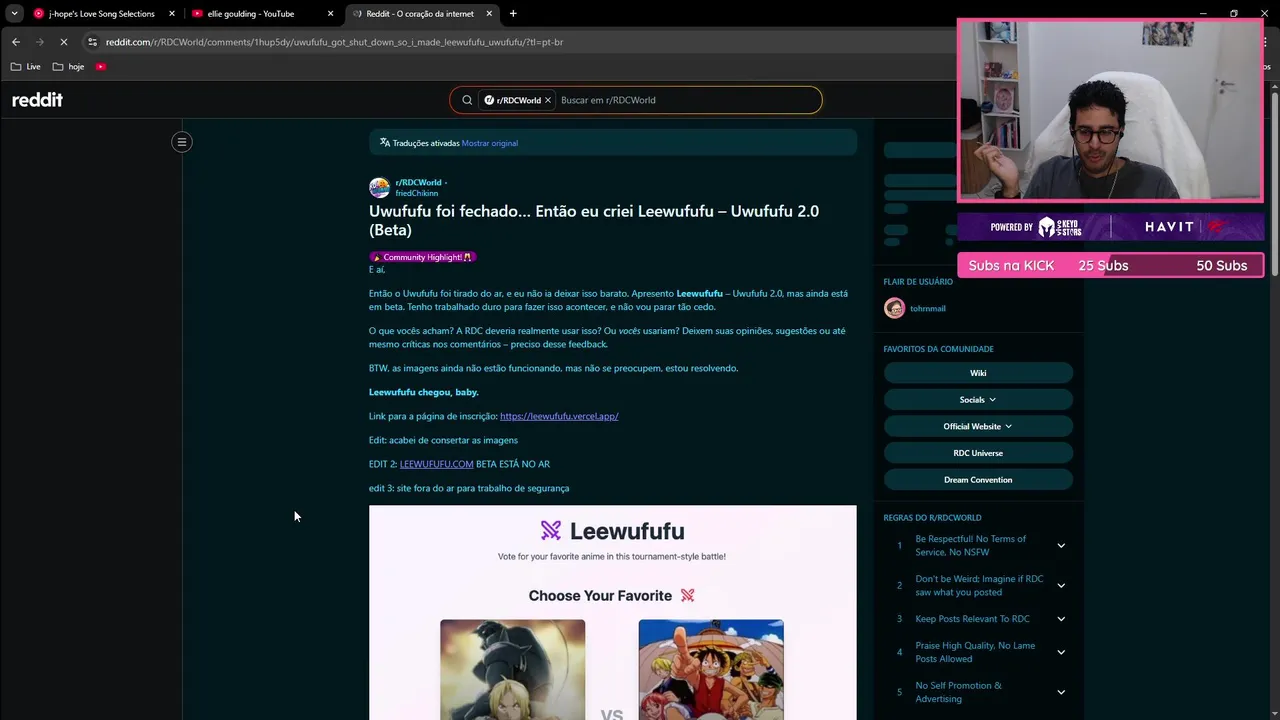Click the search magnifier icon
The image size is (1280, 720).
click(x=467, y=100)
